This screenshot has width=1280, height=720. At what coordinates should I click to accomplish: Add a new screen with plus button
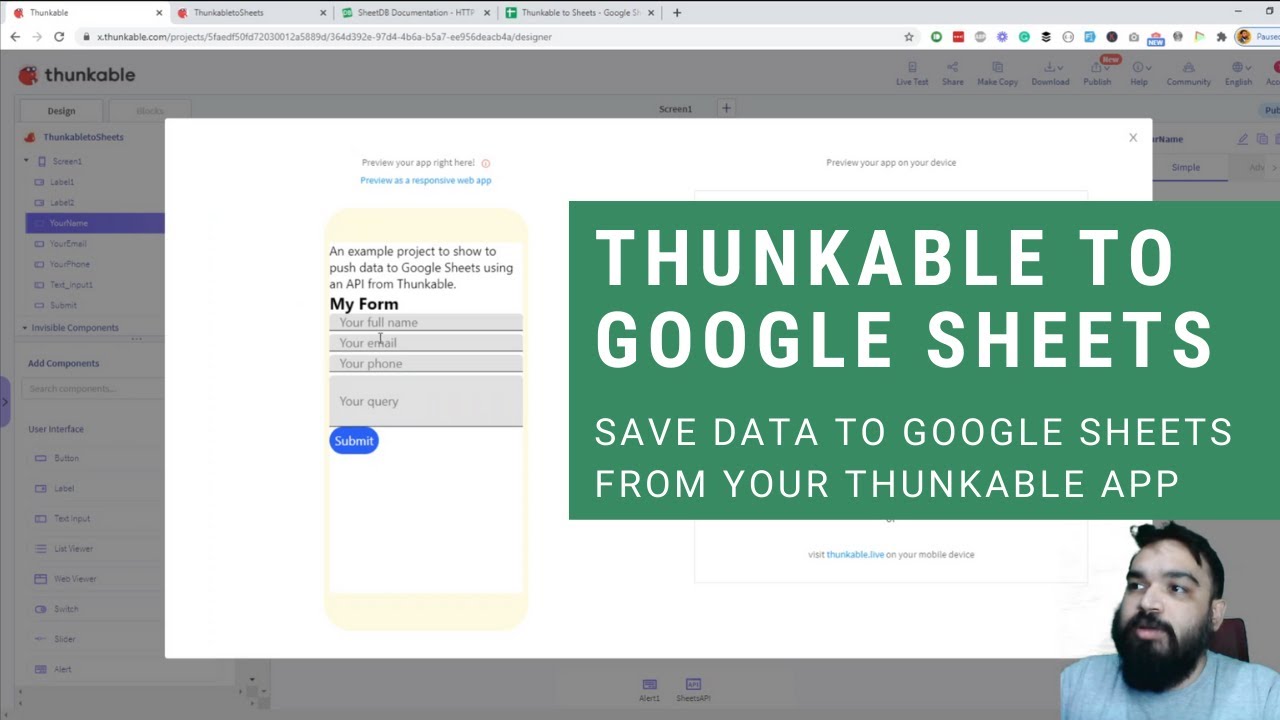click(x=726, y=108)
